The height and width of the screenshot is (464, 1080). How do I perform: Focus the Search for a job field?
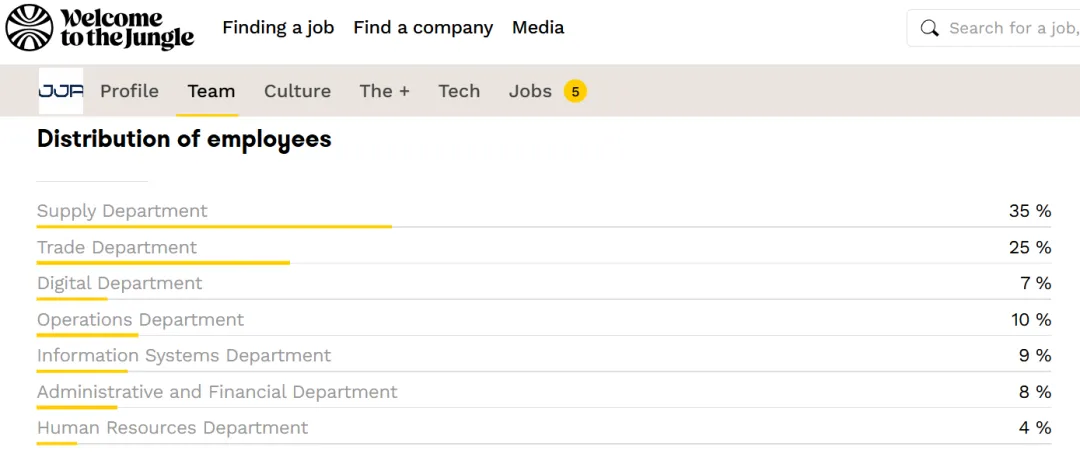coord(1010,28)
